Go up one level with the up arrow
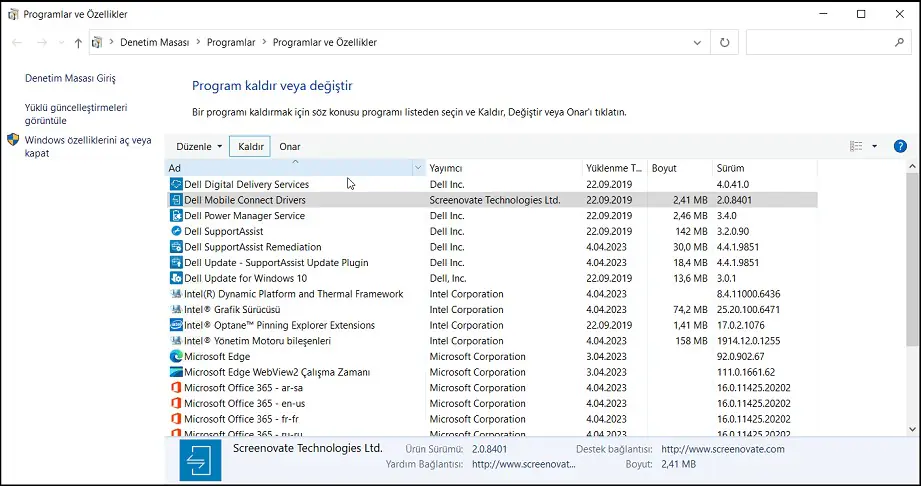The width and height of the screenshot is (921, 486). tap(78, 43)
